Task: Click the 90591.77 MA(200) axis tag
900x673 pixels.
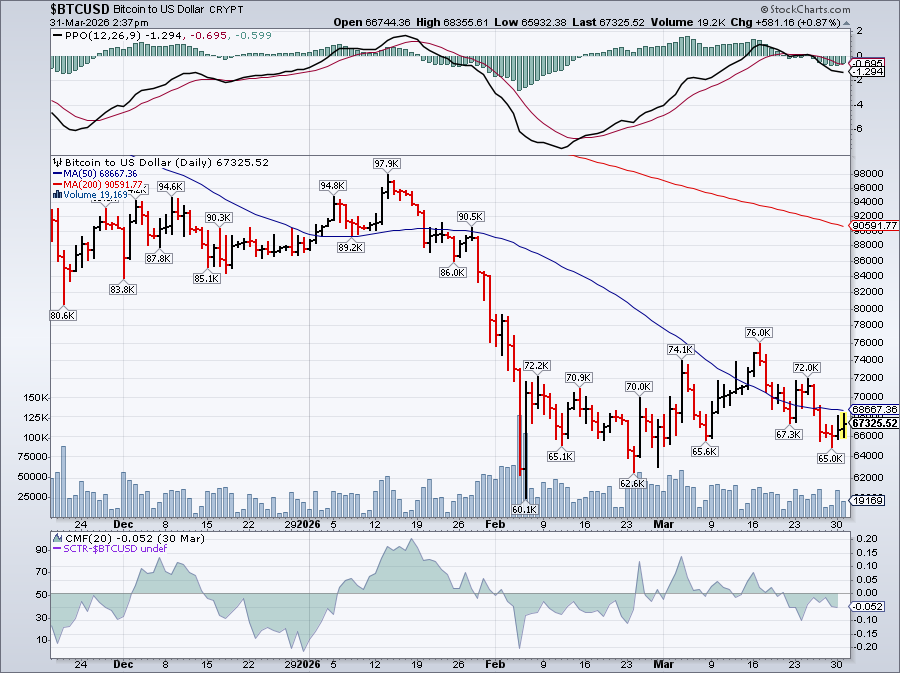Action: coord(874,226)
